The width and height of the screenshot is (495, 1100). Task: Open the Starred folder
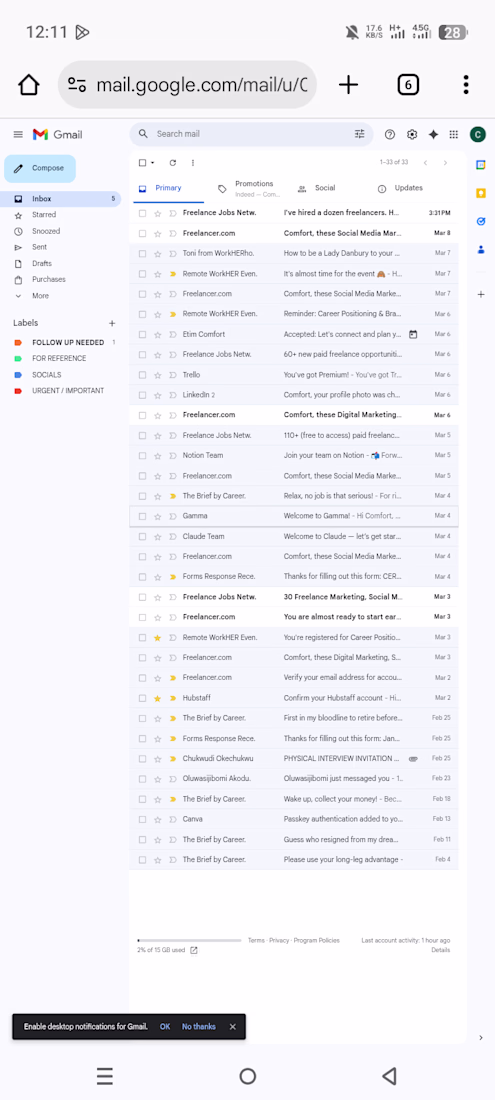pyautogui.click(x=44, y=215)
